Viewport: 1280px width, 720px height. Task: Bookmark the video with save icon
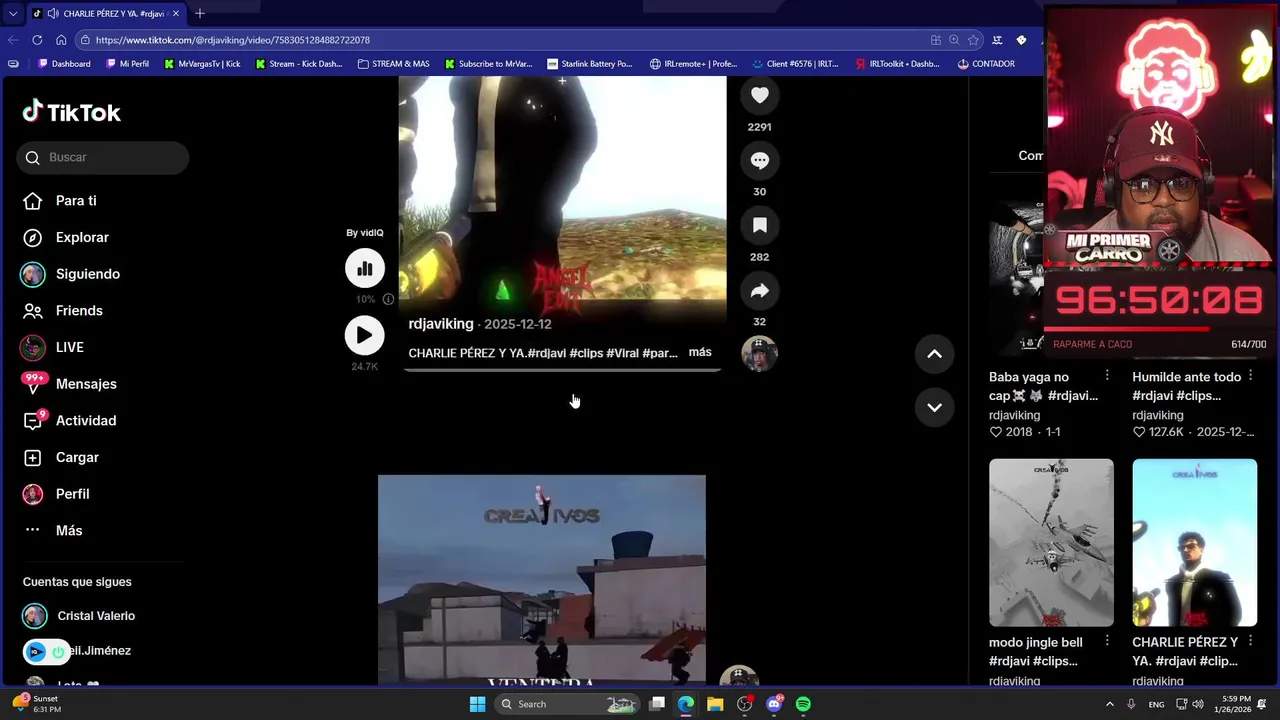(760, 225)
